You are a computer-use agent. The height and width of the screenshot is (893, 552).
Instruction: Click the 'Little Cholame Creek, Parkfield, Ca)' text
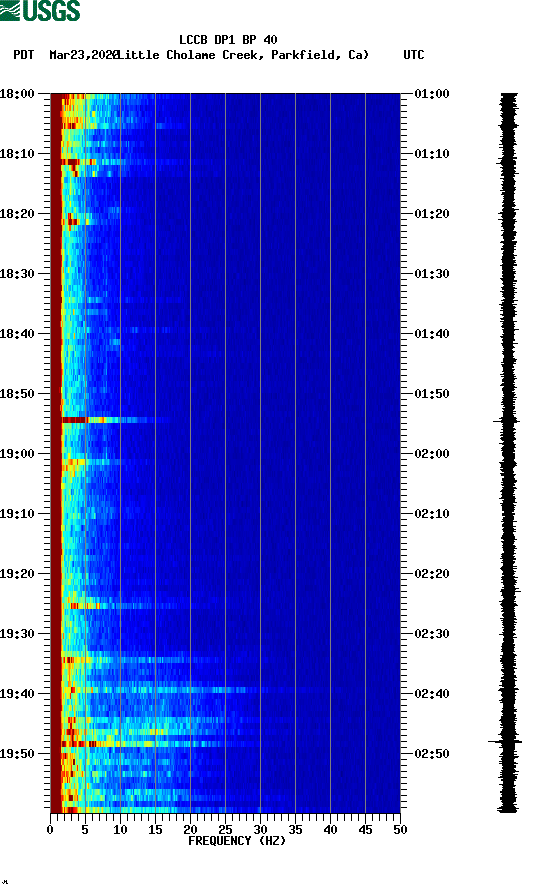coord(243,55)
